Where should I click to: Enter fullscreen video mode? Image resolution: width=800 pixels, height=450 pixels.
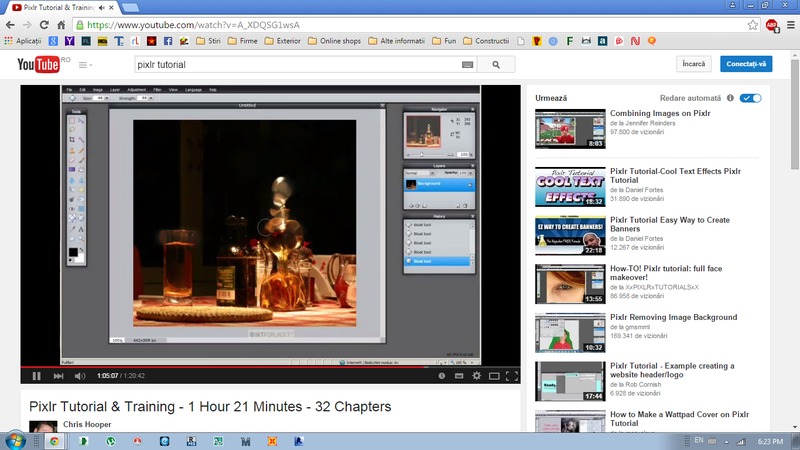click(x=512, y=376)
